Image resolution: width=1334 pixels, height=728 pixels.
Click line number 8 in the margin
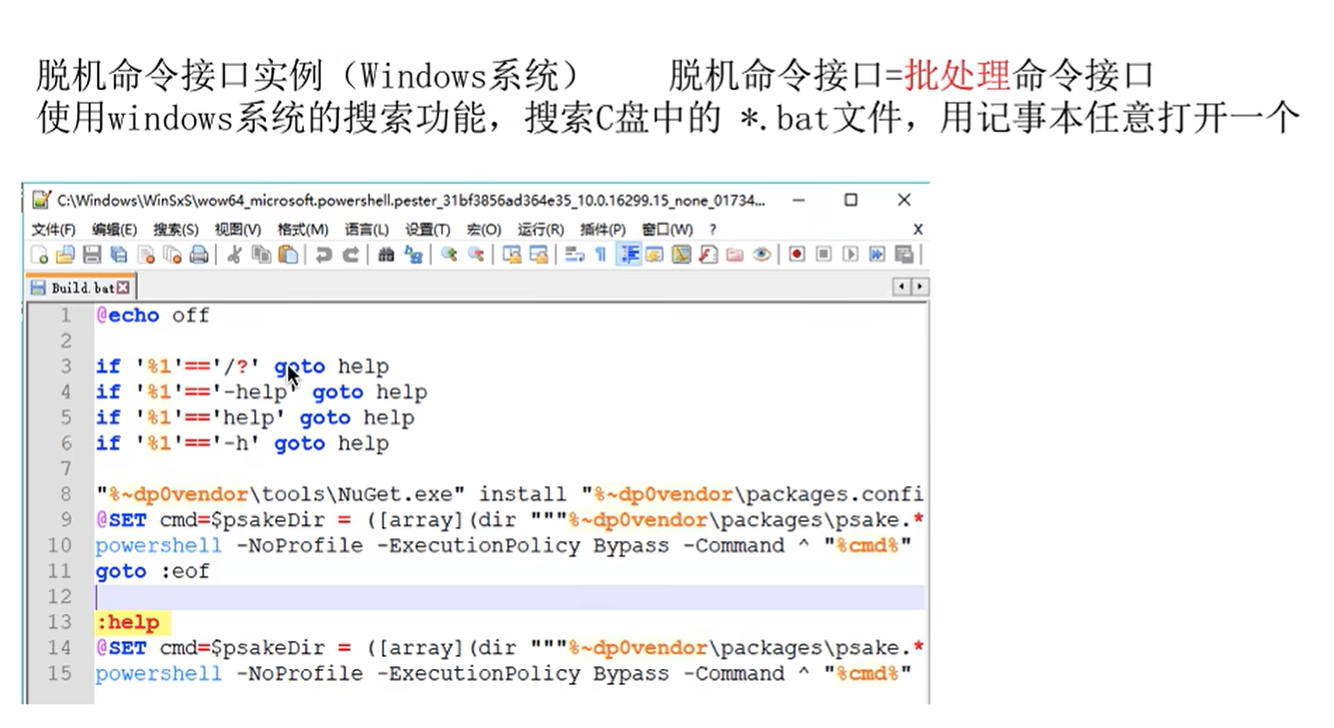point(65,494)
